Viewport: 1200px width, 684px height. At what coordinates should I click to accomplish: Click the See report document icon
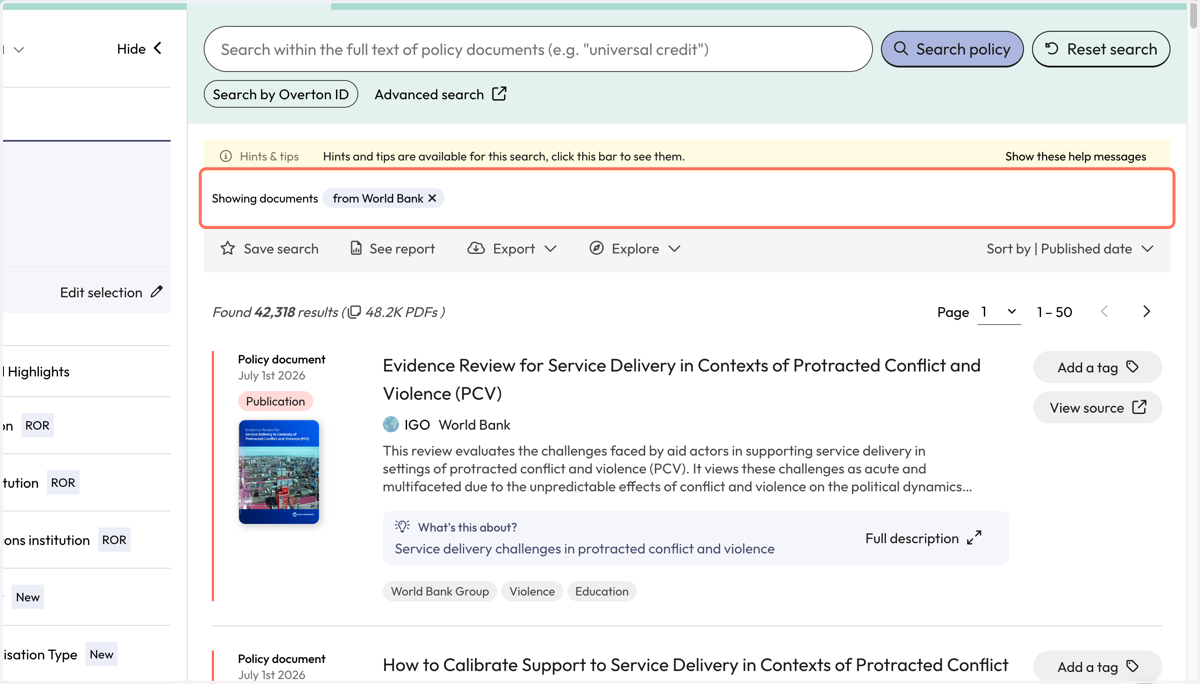tap(356, 248)
